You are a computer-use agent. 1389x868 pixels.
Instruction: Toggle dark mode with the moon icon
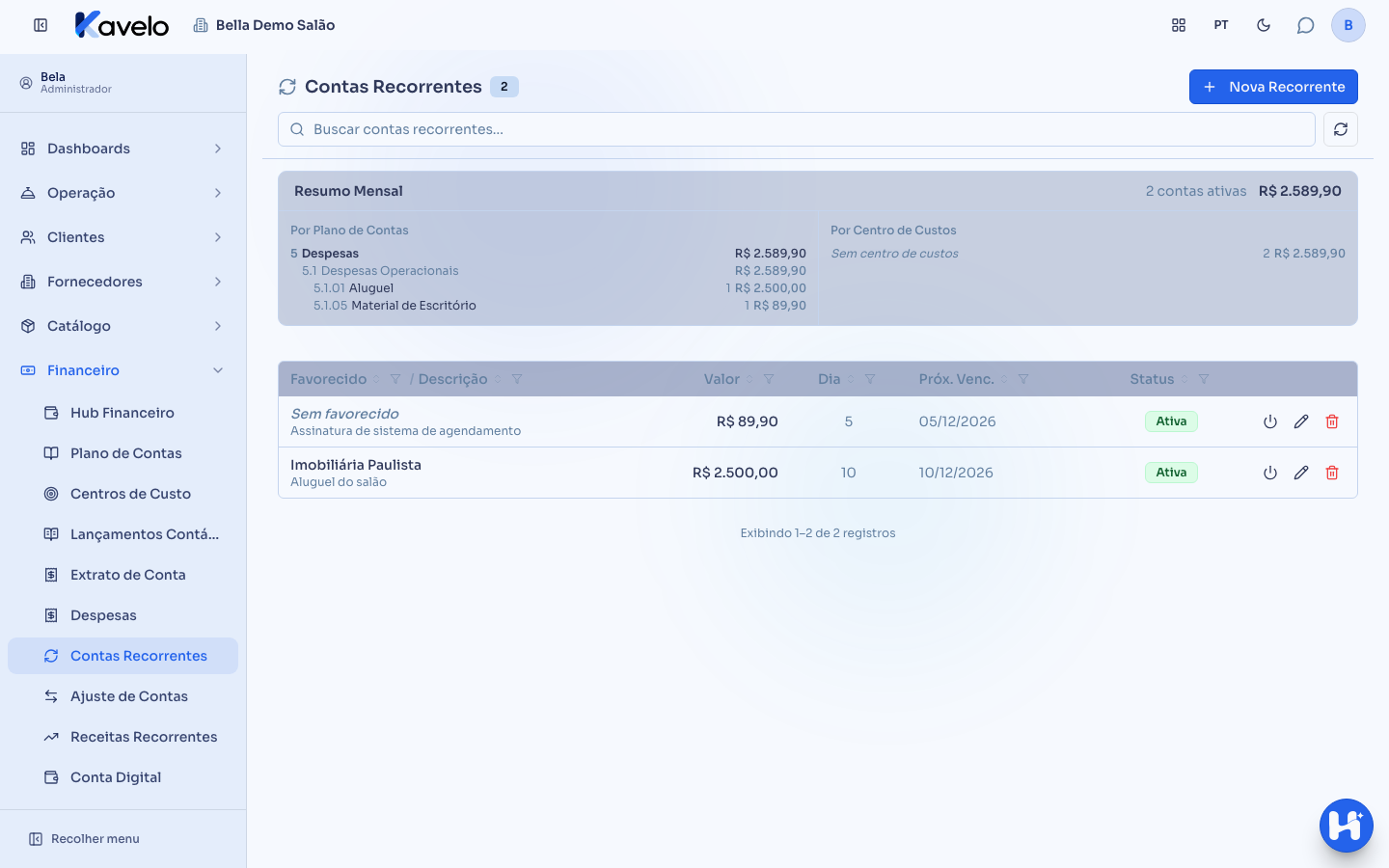(x=1264, y=25)
